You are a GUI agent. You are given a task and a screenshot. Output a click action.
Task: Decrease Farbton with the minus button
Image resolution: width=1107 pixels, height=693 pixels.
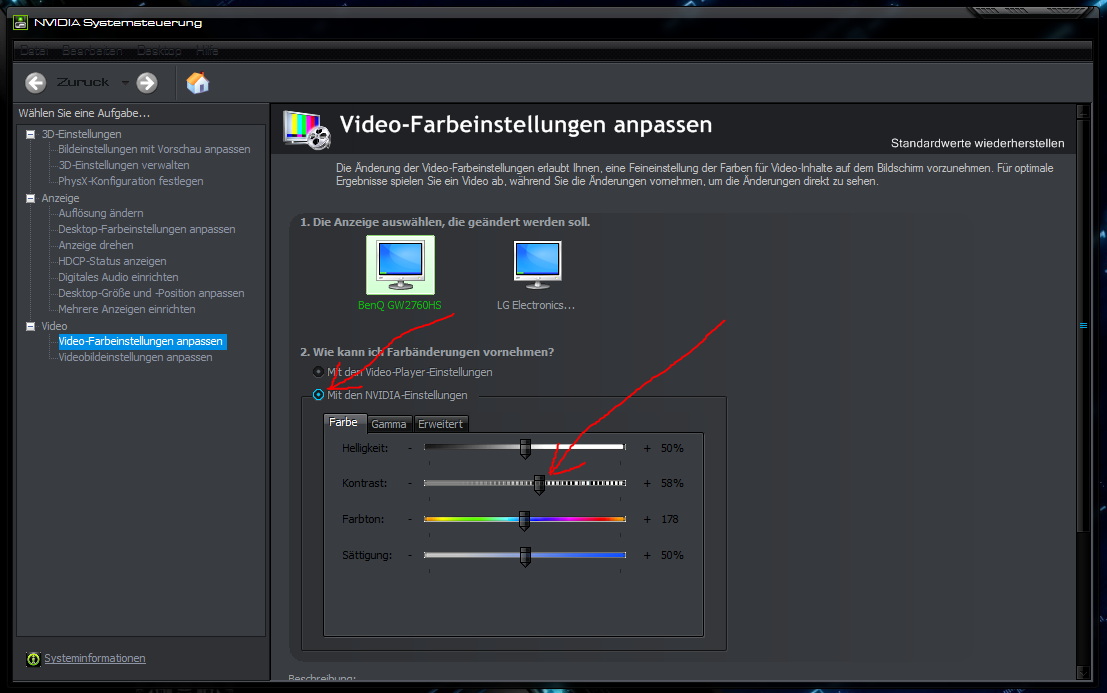pos(409,519)
